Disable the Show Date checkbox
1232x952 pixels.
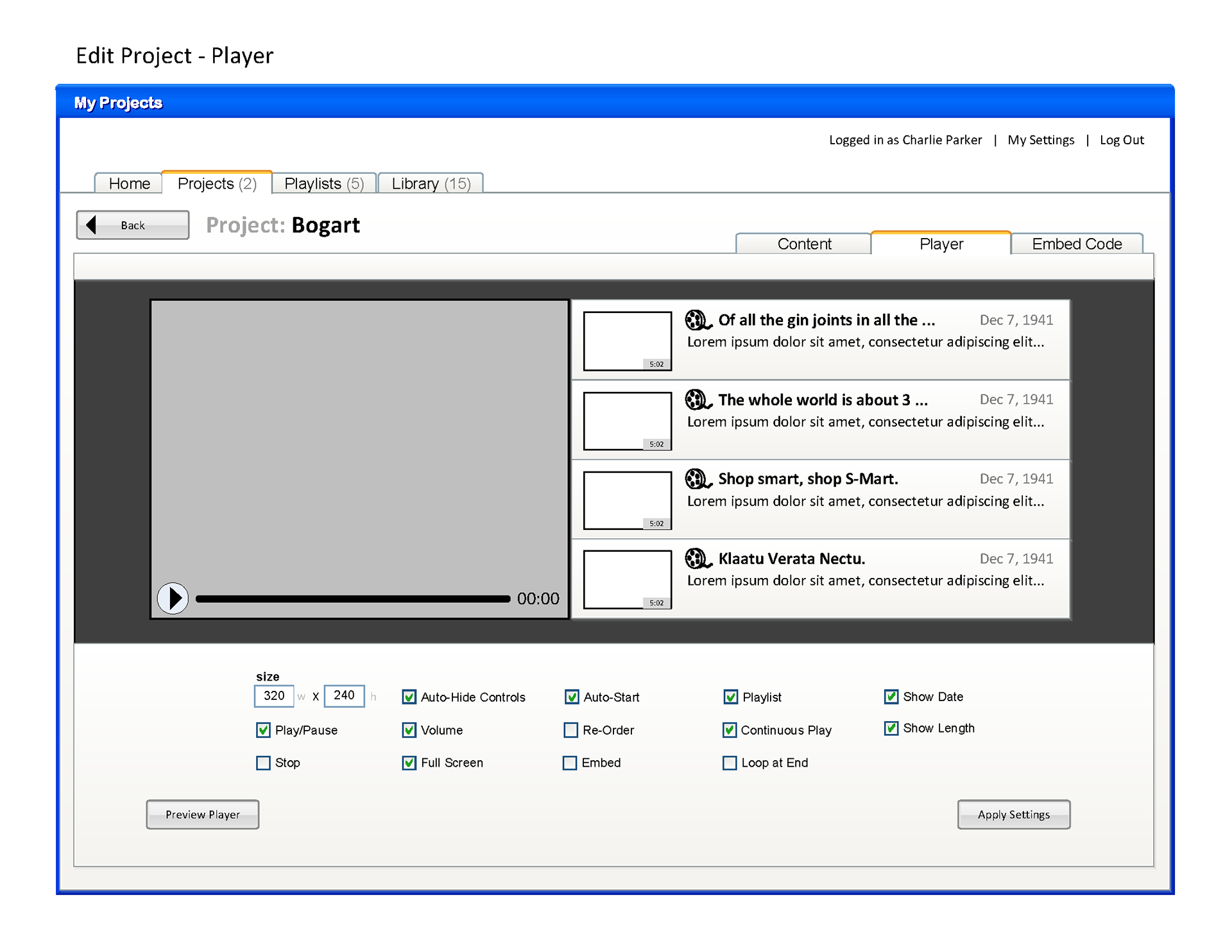click(x=891, y=697)
